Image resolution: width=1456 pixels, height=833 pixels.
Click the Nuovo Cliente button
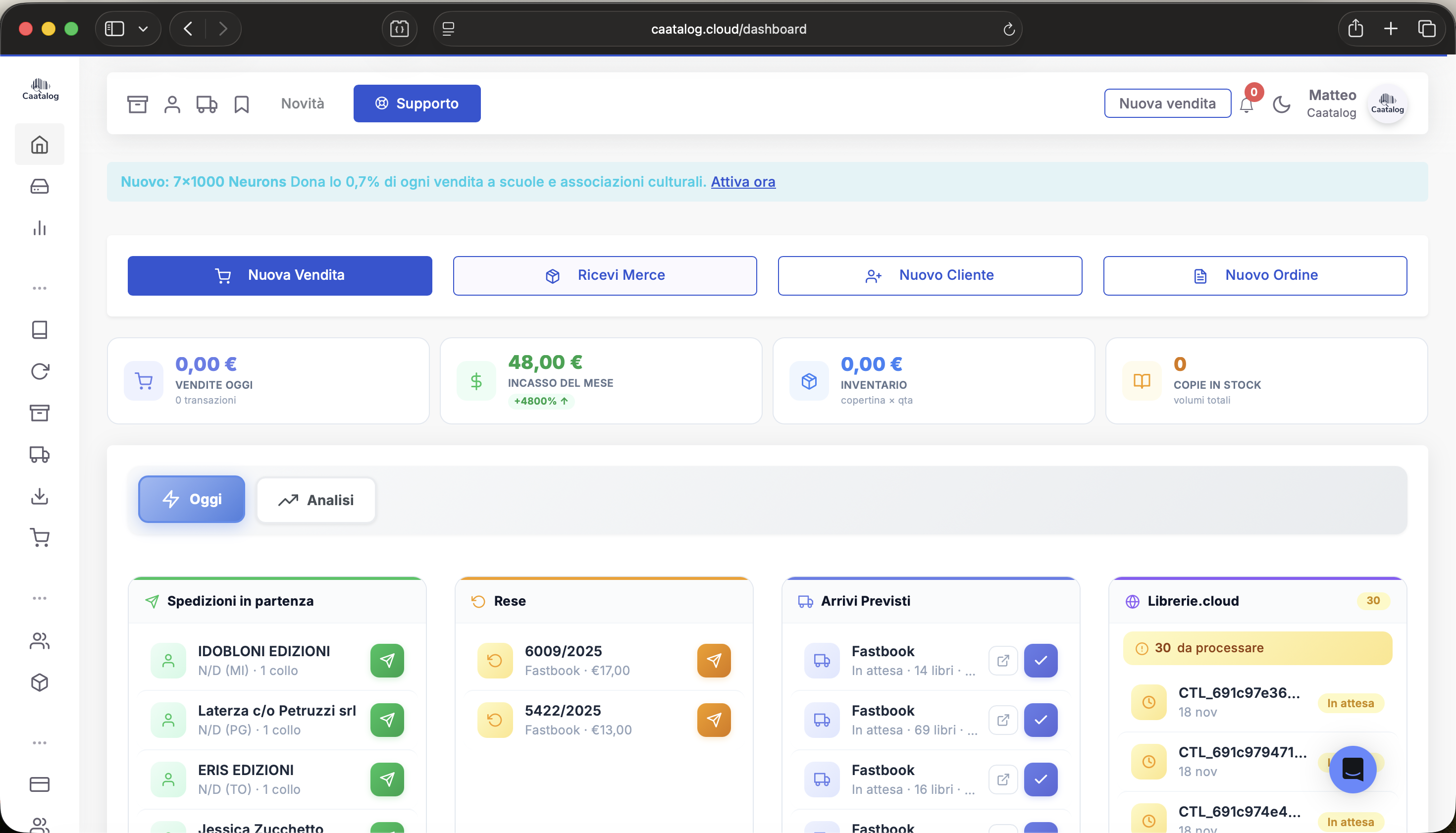[930, 275]
